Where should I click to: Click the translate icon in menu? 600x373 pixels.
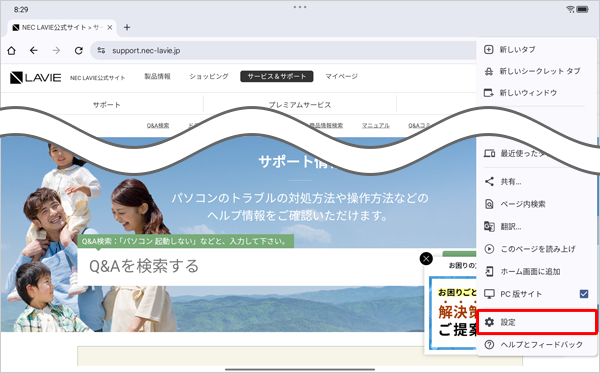click(x=489, y=226)
